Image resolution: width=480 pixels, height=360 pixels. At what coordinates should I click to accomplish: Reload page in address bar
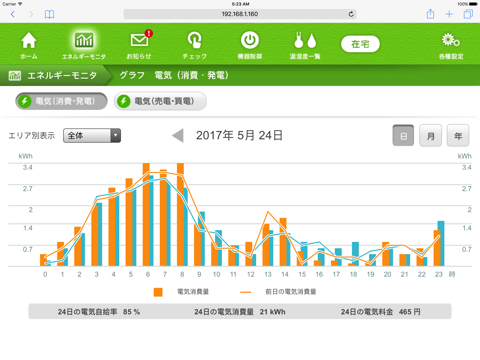coord(351,14)
